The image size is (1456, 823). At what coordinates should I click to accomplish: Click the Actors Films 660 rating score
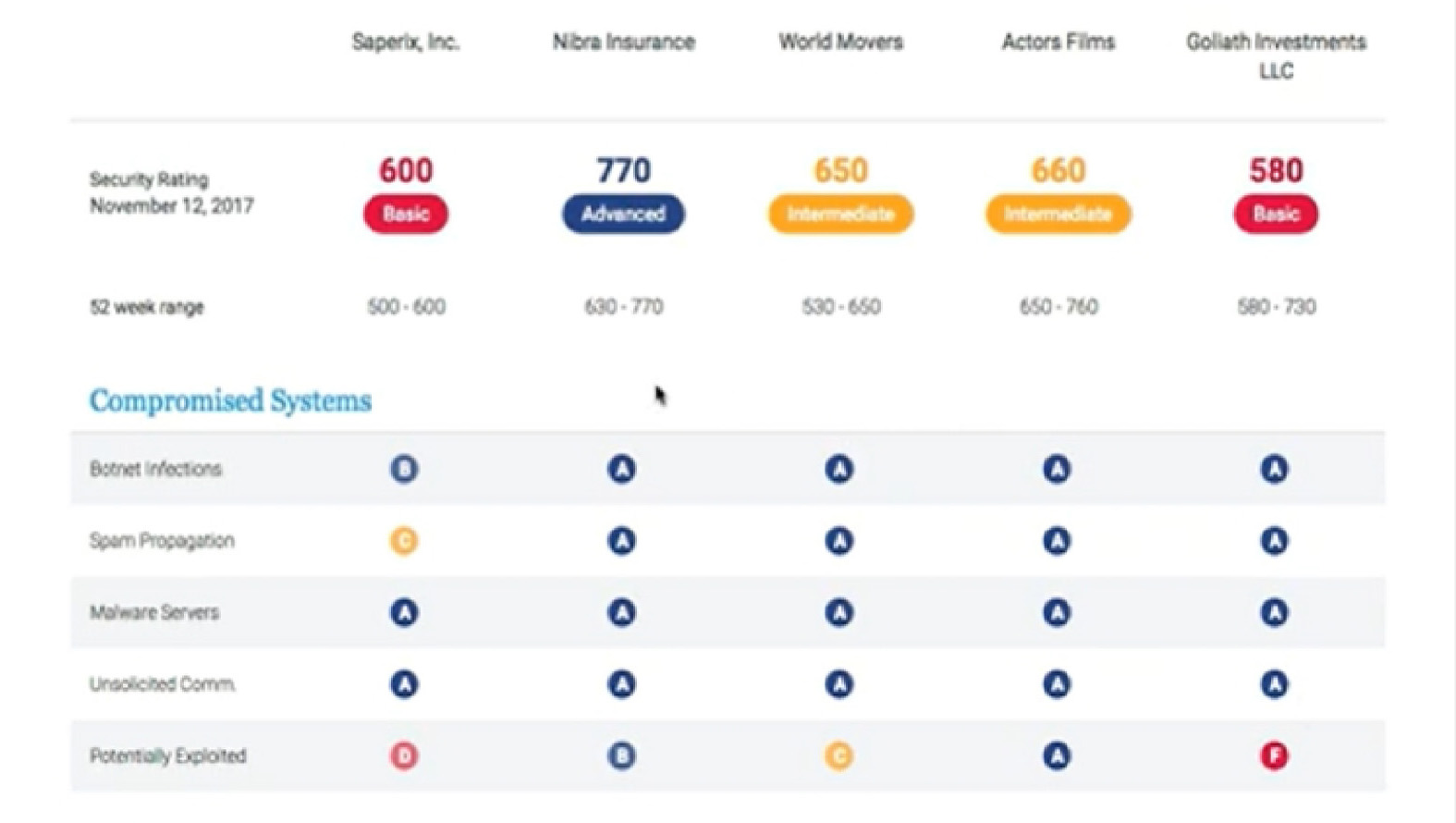click(x=1058, y=170)
